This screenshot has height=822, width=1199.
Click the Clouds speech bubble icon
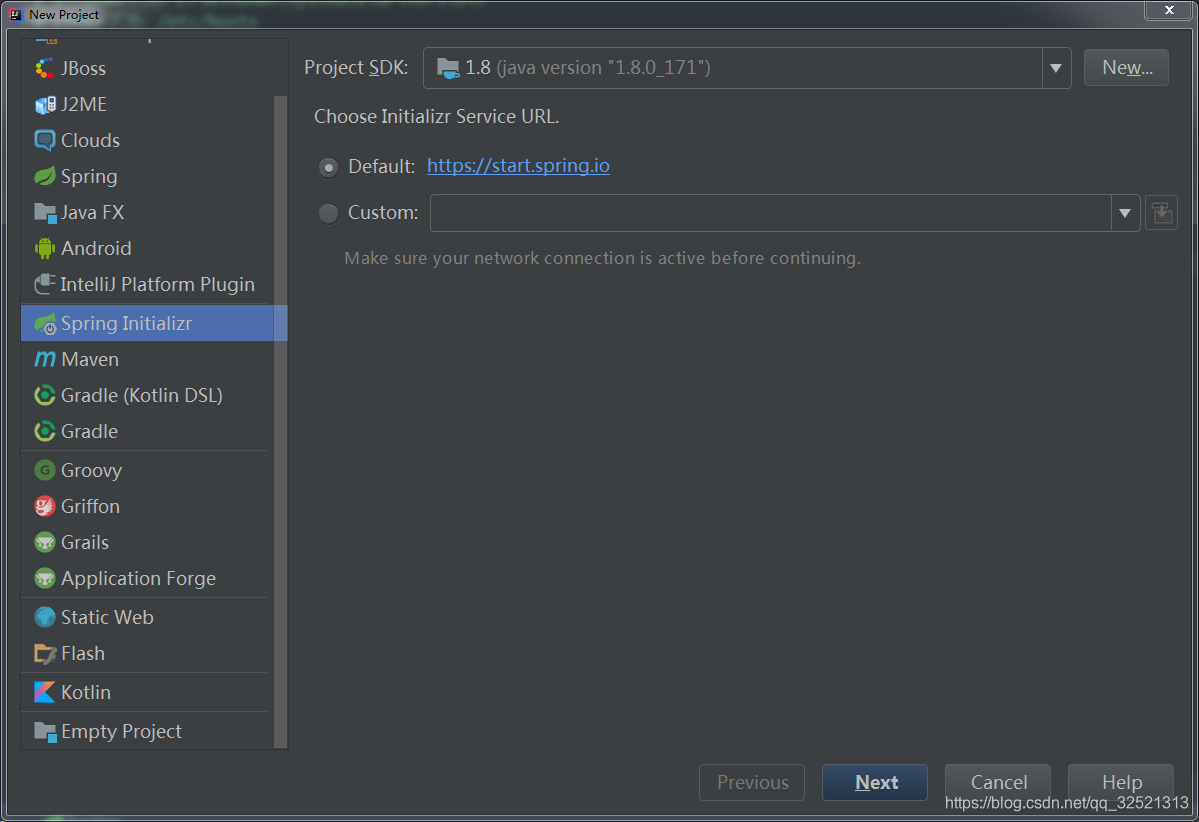(44, 140)
